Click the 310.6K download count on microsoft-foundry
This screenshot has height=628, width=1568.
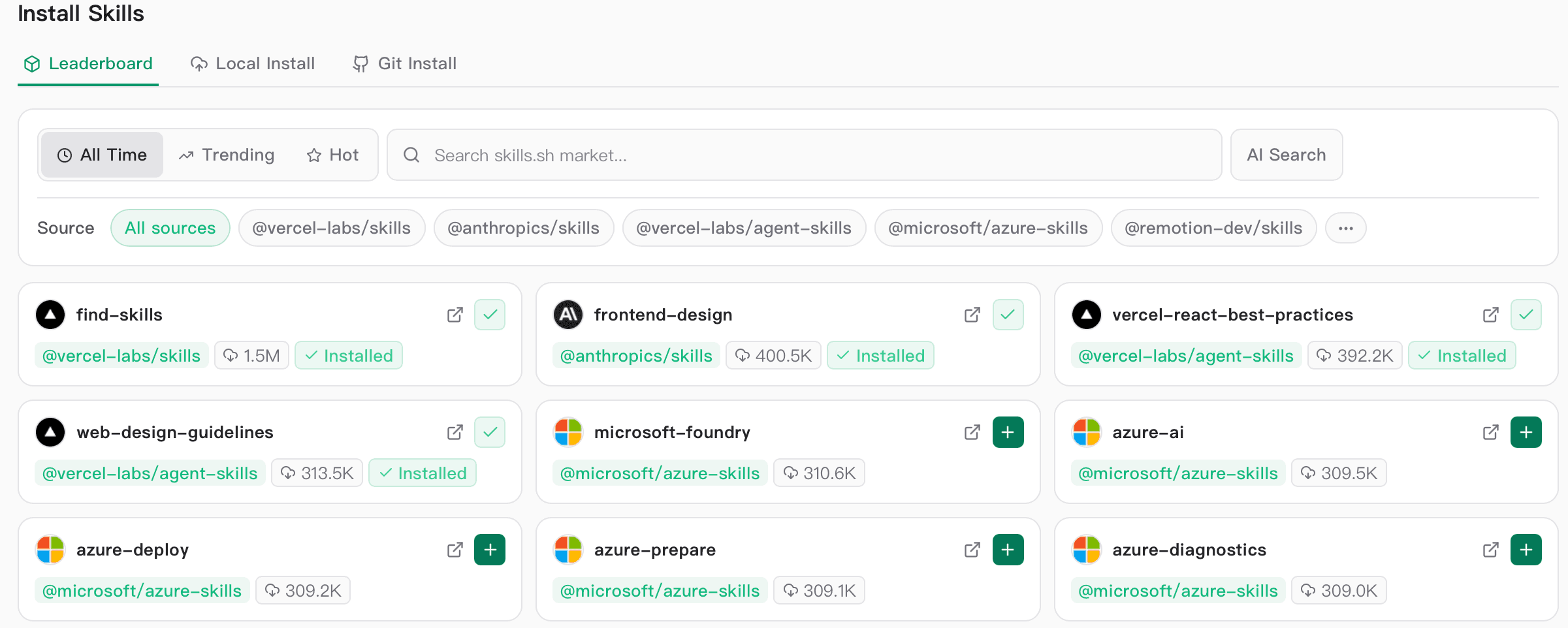pyautogui.click(x=819, y=473)
